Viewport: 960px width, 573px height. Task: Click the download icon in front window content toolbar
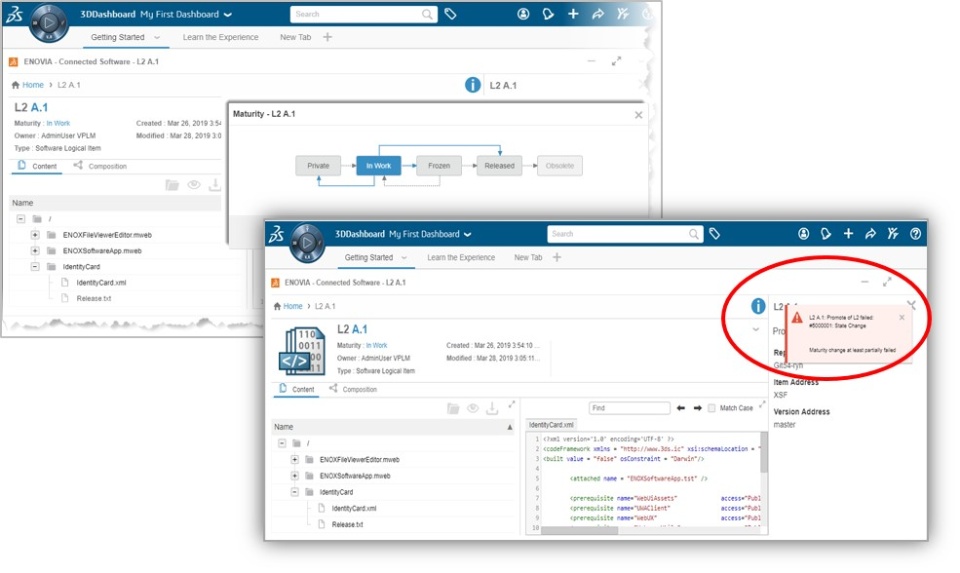492,408
